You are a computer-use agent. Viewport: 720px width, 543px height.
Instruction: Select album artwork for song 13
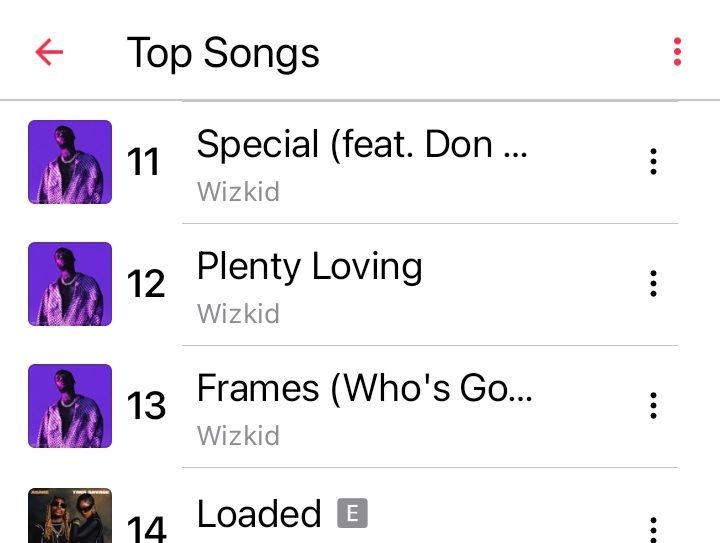tap(70, 406)
